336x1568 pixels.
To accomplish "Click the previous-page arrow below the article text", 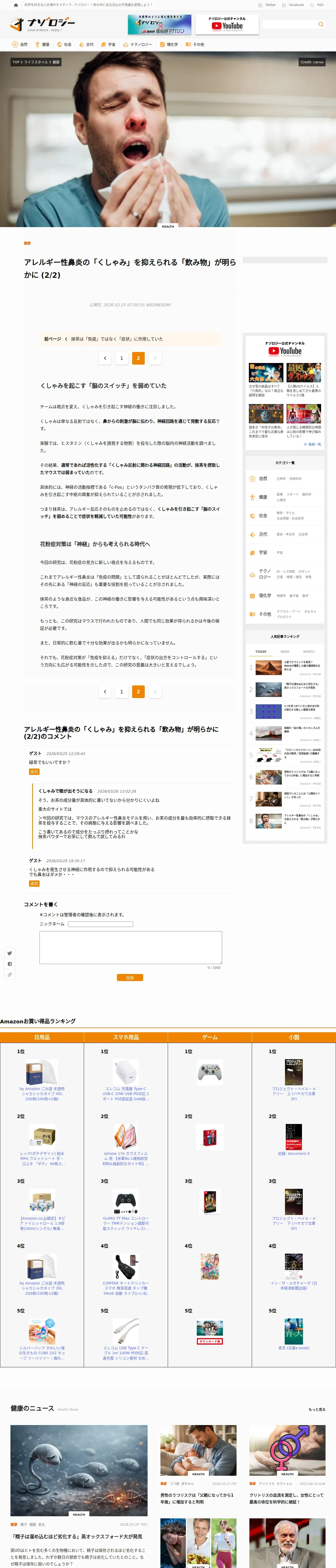I will (105, 691).
